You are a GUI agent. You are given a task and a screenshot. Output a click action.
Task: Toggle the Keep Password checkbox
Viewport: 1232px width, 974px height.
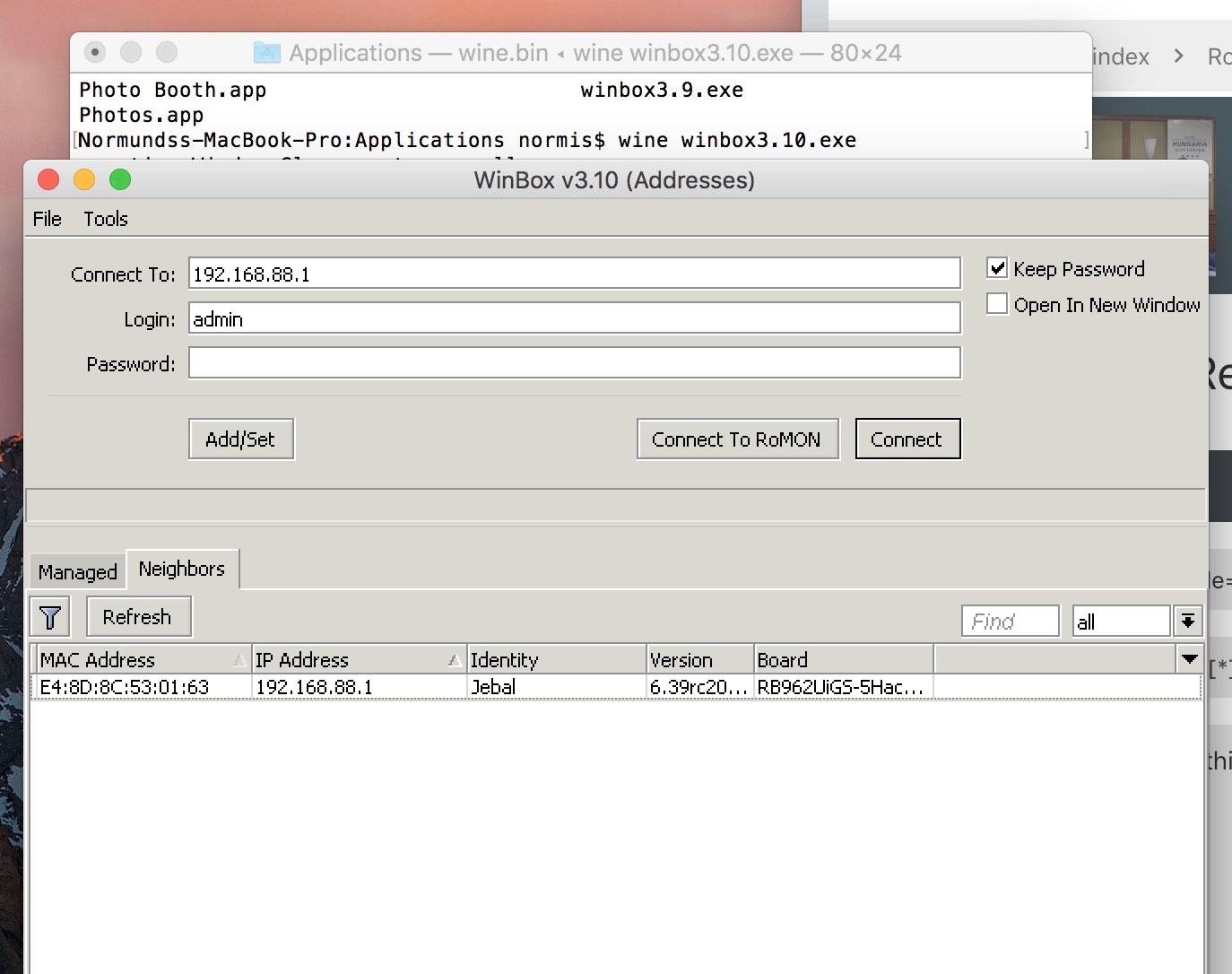997,268
